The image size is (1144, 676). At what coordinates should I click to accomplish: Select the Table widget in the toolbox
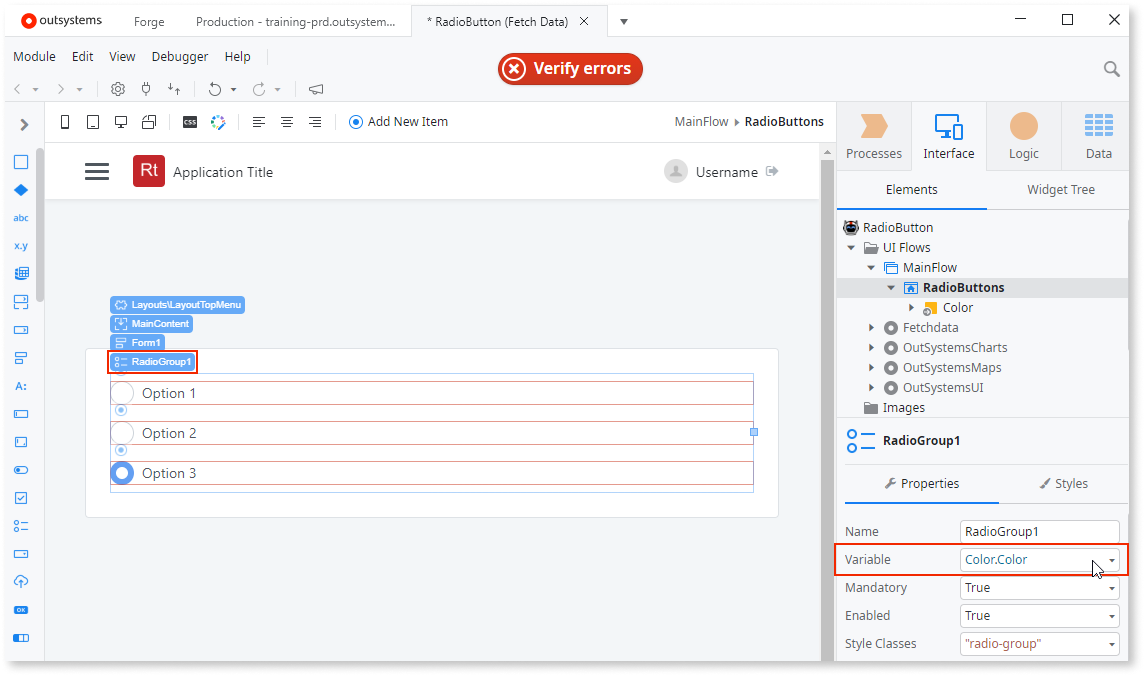(21, 273)
